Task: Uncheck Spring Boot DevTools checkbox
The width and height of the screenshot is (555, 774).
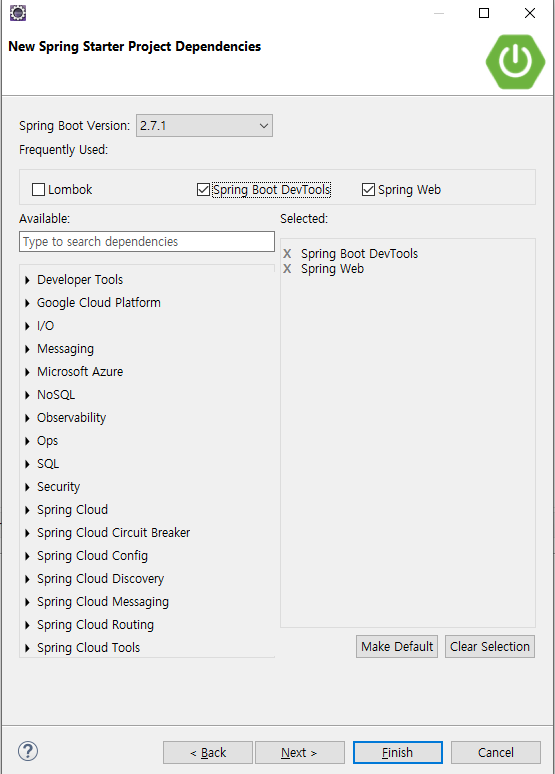Action: click(203, 190)
